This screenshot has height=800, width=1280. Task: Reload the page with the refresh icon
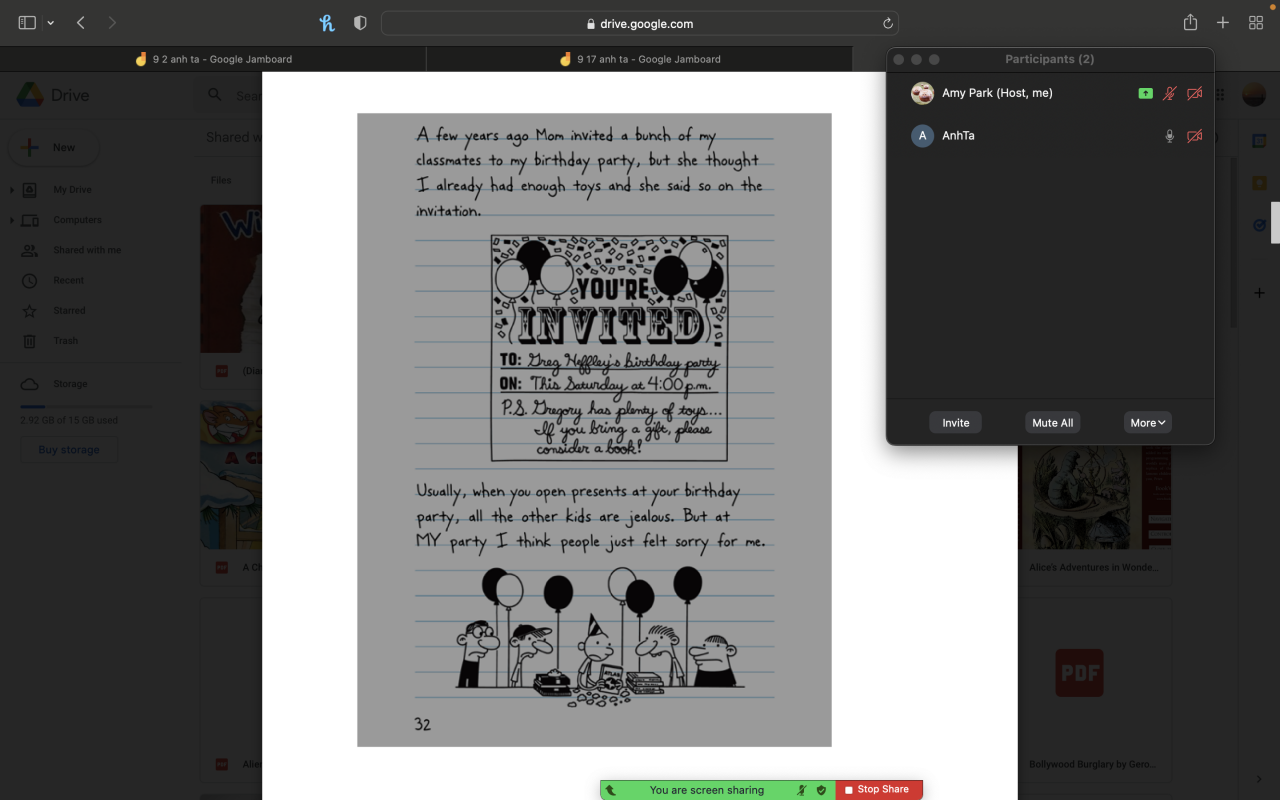click(887, 23)
